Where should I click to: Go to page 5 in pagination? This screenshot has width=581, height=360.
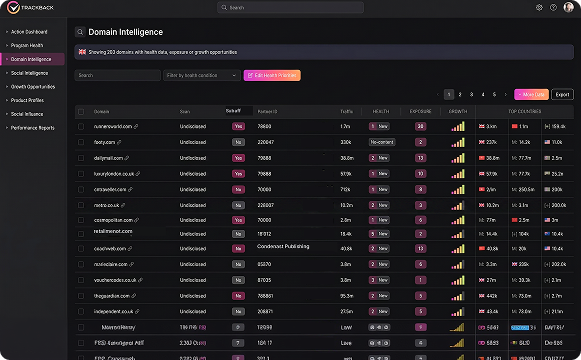pos(494,94)
